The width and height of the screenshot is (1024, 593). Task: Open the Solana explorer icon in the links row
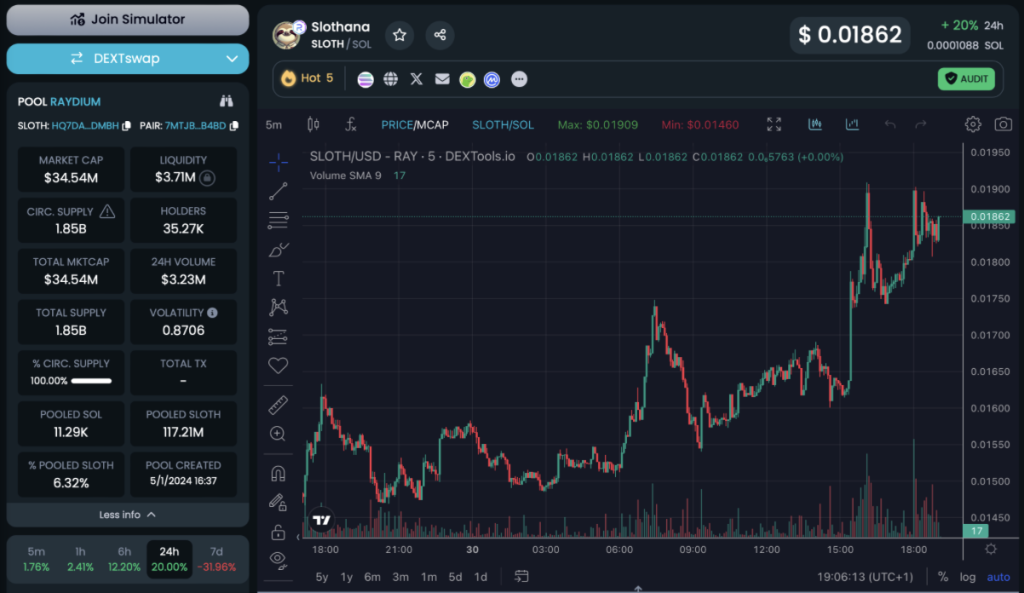[x=365, y=79]
